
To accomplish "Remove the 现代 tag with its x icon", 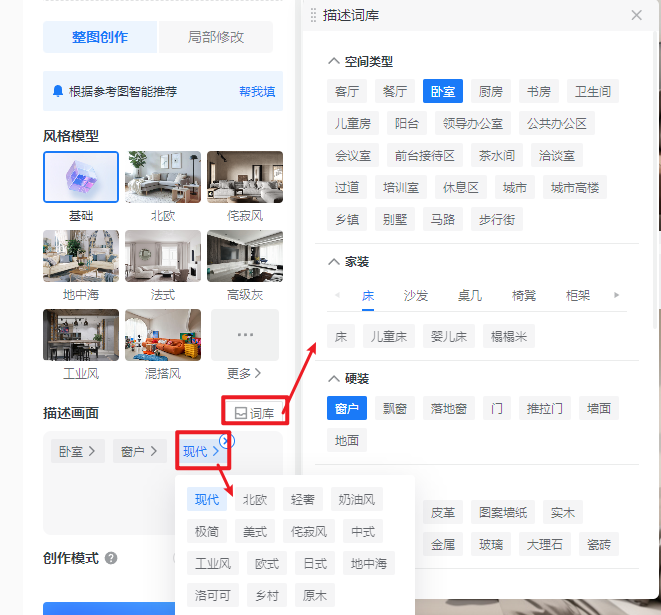I will 227,441.
